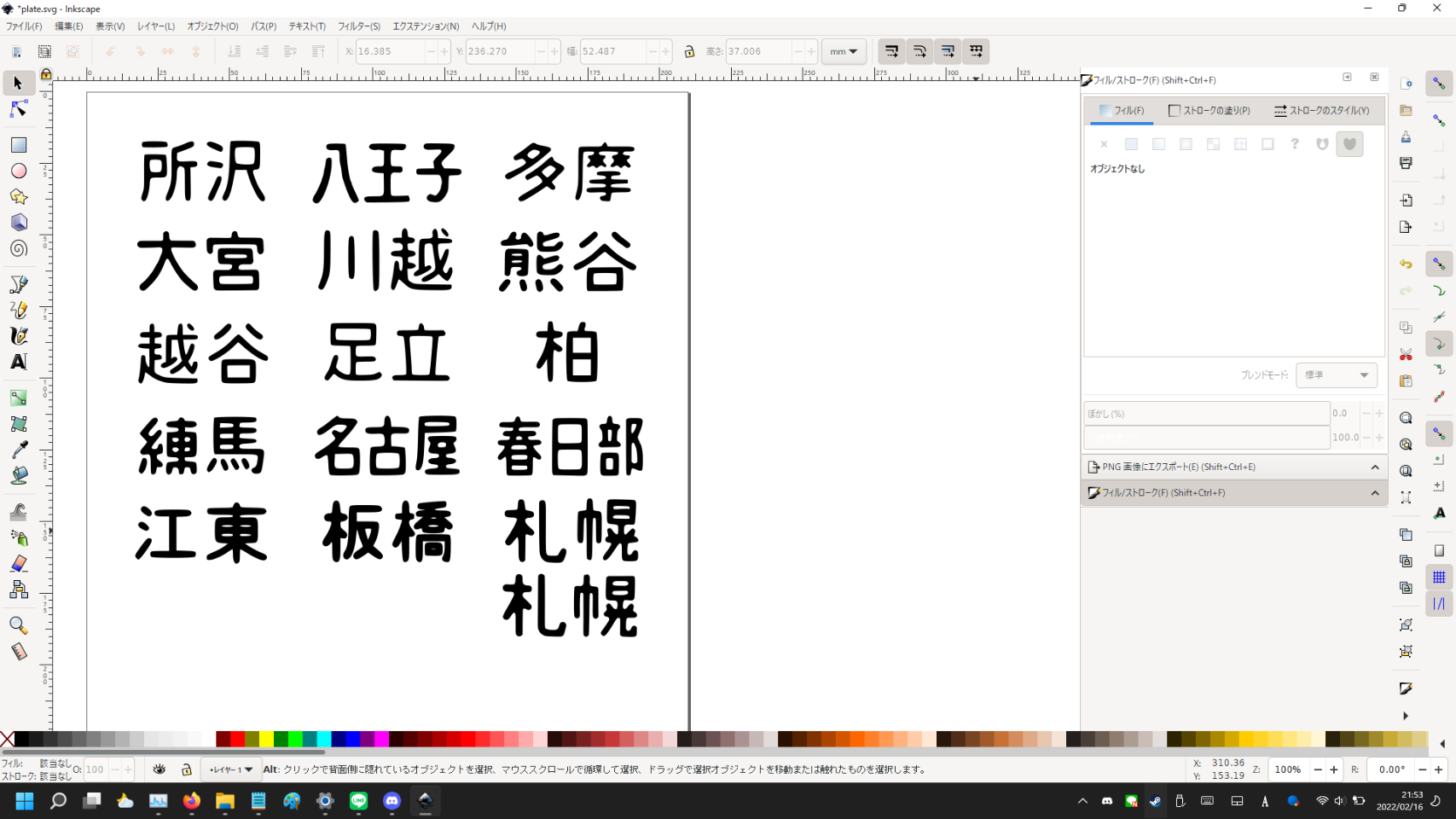Open the フィルター(S) menu
This screenshot has width=1456, height=819.
tap(358, 26)
